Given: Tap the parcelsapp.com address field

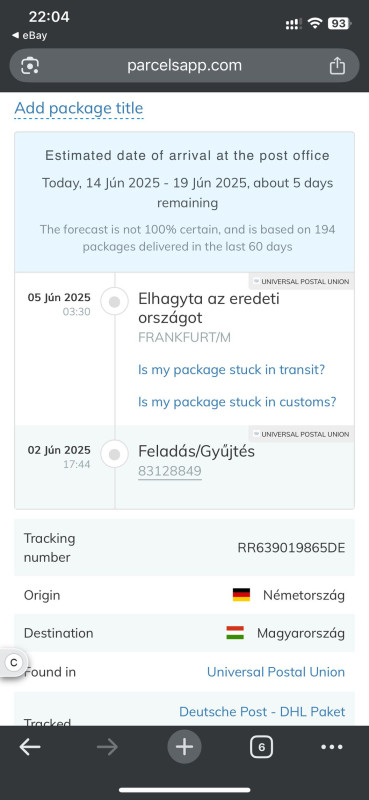Looking at the screenshot, I should pyautogui.click(x=184, y=66).
